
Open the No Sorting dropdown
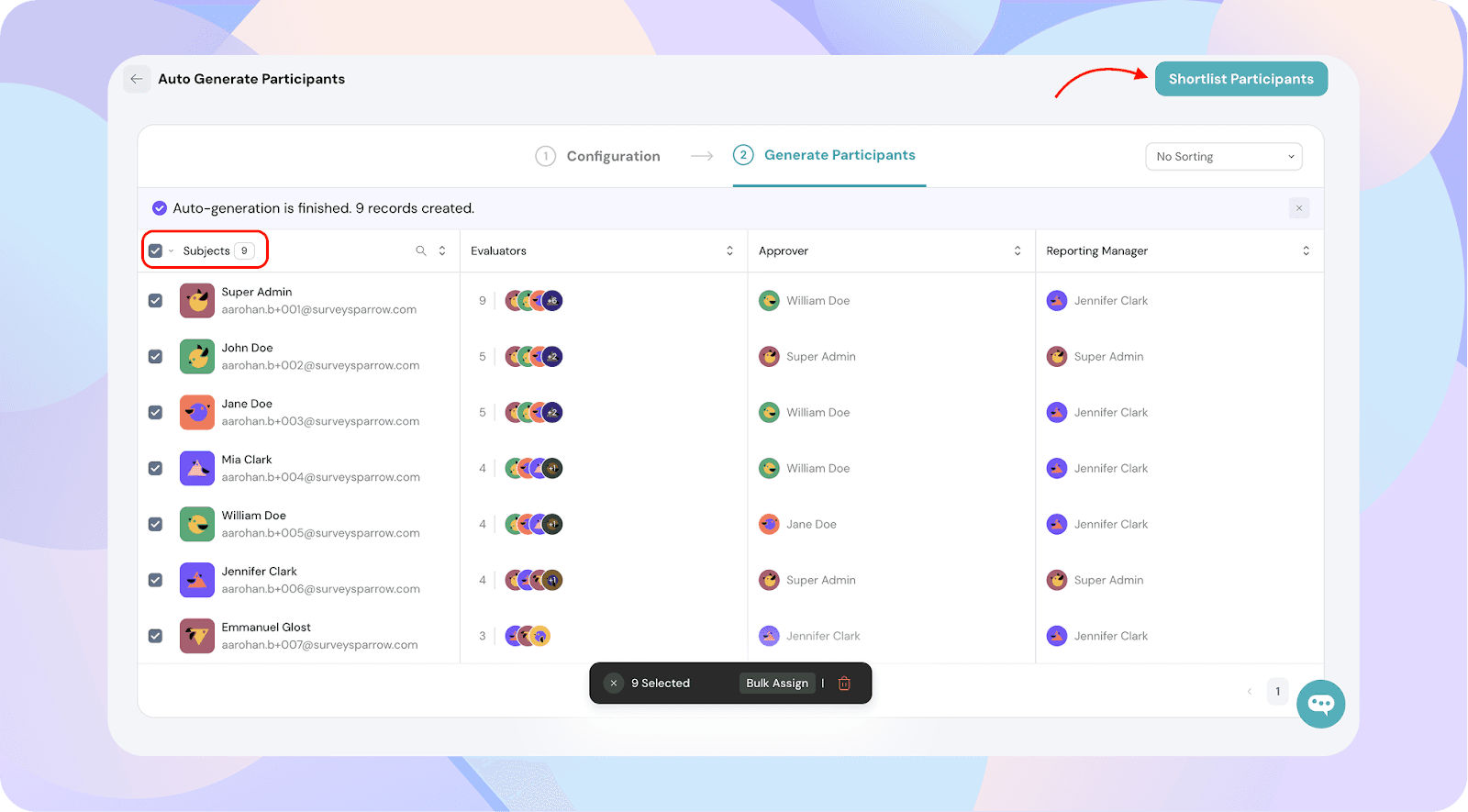tap(1224, 157)
